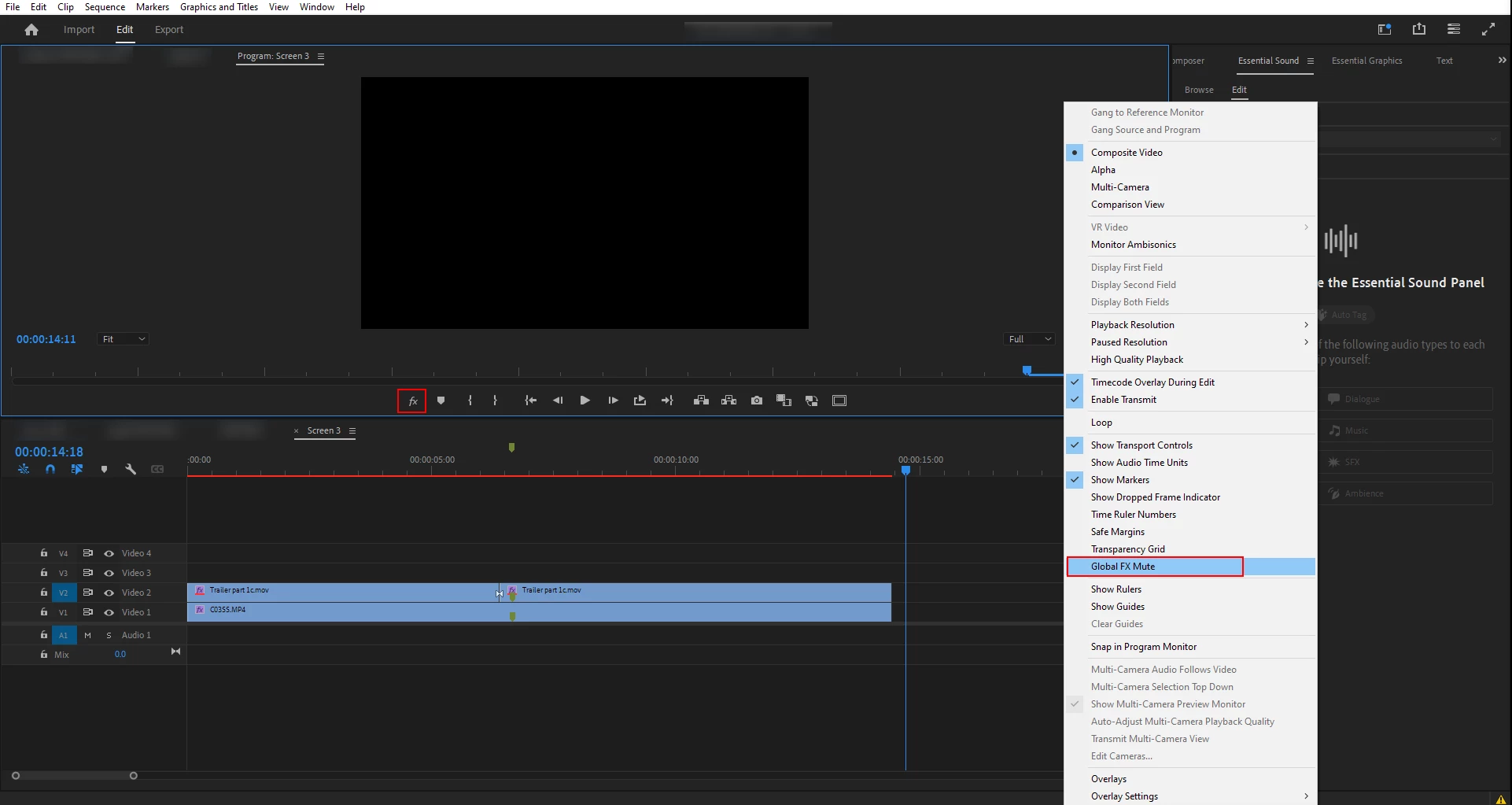Switch to the Essential Graphics tab
1512x805 pixels.
tap(1366, 61)
